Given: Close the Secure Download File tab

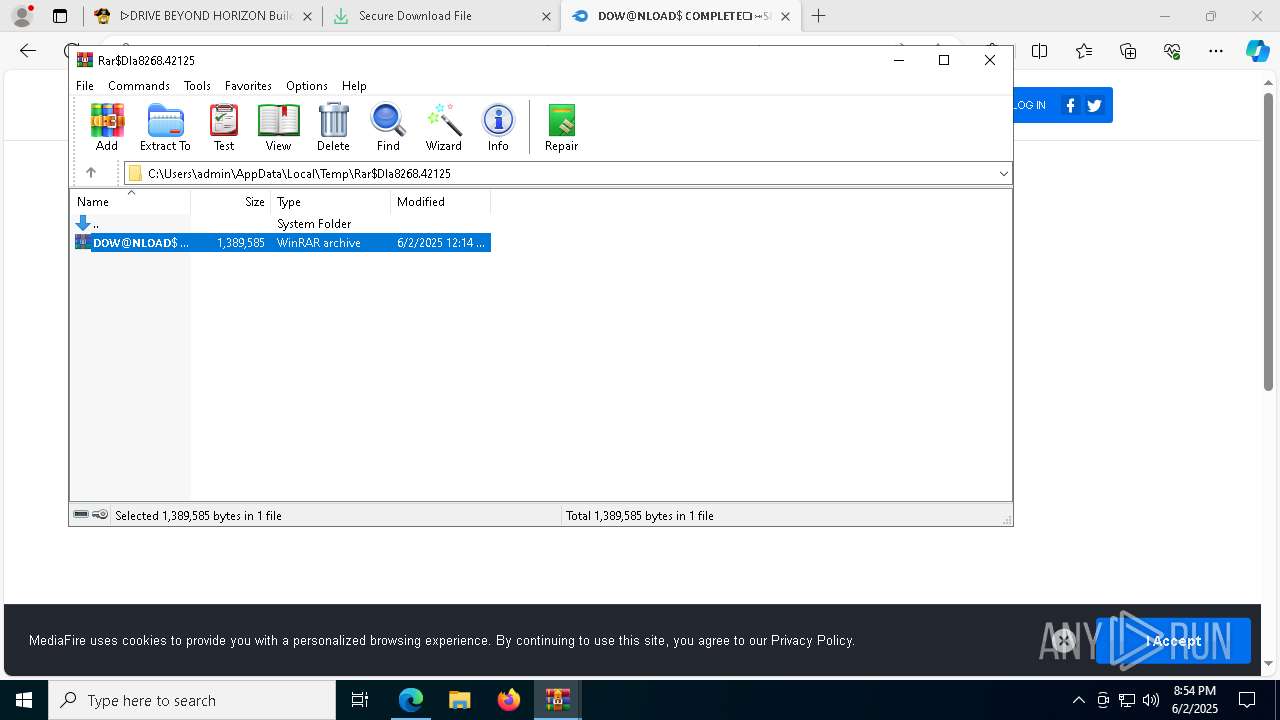Looking at the screenshot, I should [546, 16].
